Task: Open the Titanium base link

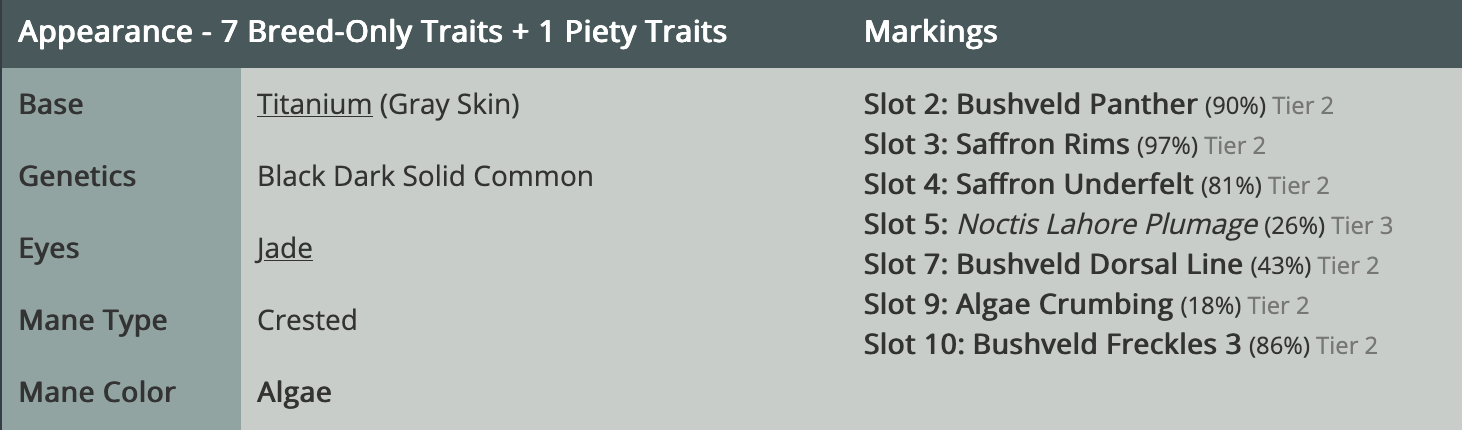Action: pos(314,105)
